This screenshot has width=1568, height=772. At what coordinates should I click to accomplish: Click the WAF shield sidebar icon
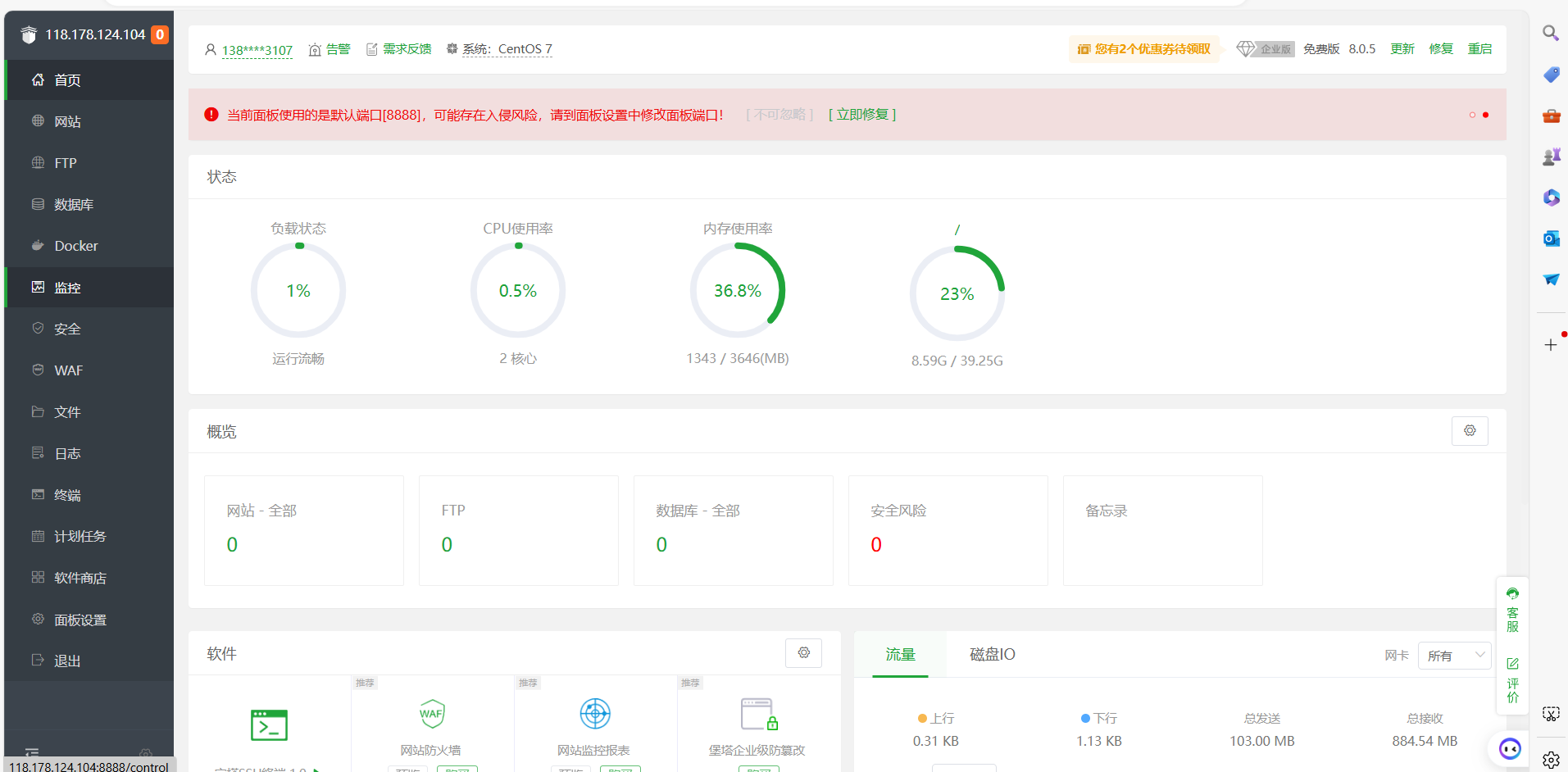[38, 370]
